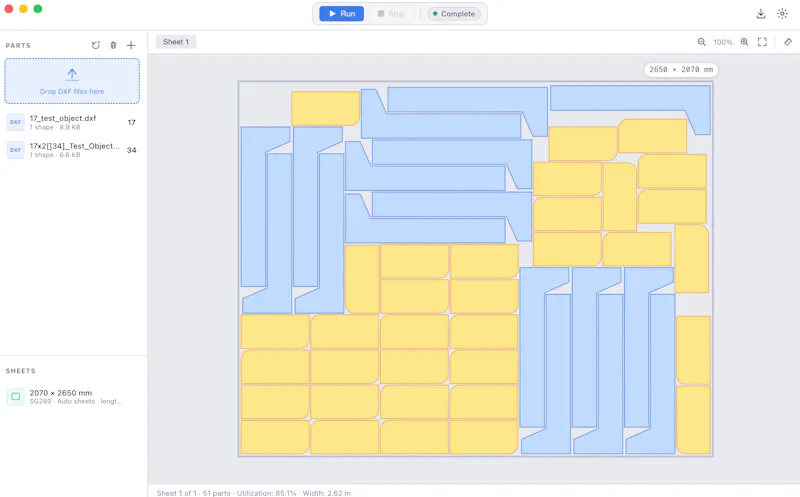Click the PARTS panel heading
Screen dimensions: 800x497
(18, 45)
